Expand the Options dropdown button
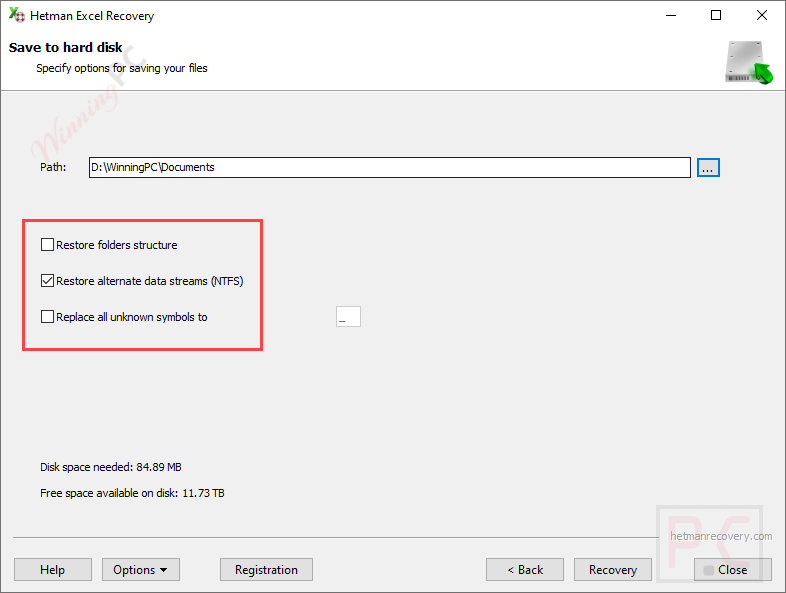 (141, 569)
